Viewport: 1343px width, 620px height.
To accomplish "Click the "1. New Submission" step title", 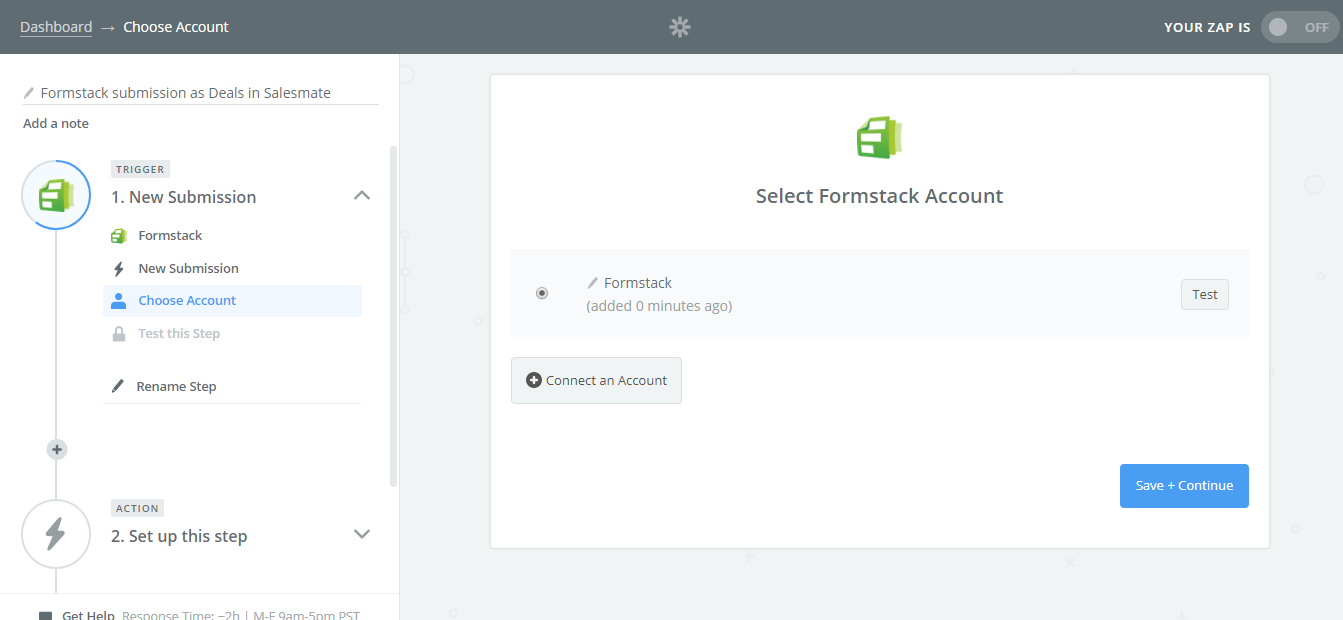I will click(184, 197).
